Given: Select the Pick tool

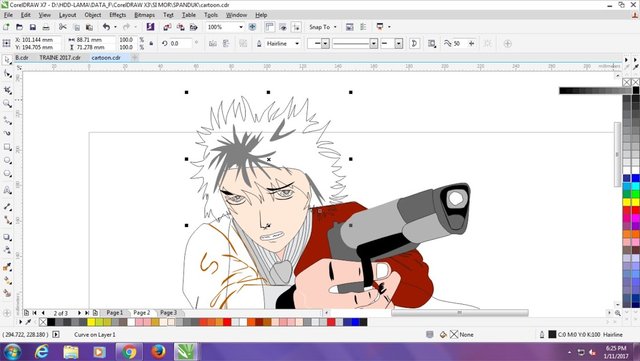Looking at the screenshot, I should pos(7,60).
